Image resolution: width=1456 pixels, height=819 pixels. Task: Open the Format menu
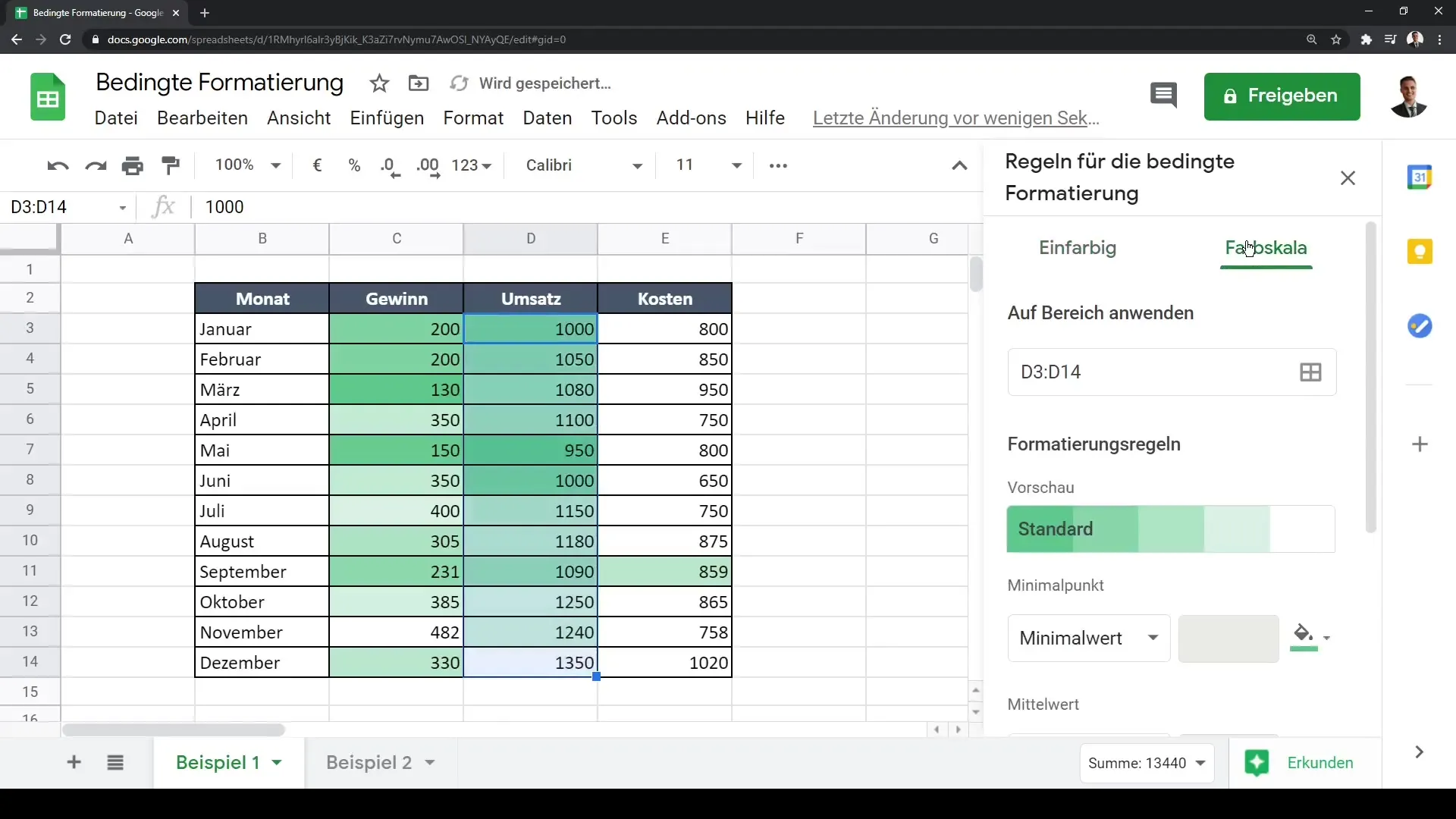pyautogui.click(x=473, y=118)
